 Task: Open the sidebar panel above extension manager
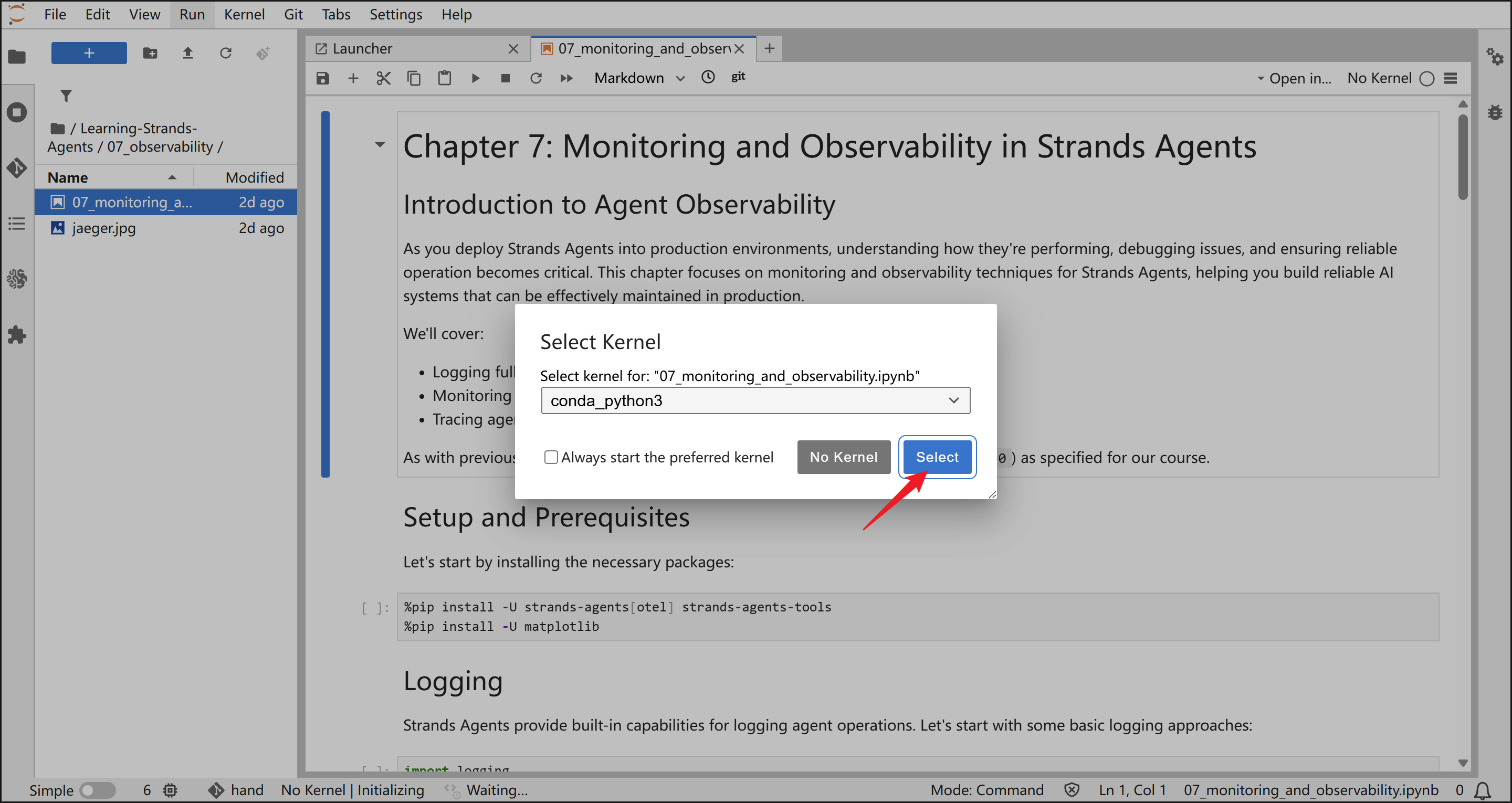[x=17, y=279]
